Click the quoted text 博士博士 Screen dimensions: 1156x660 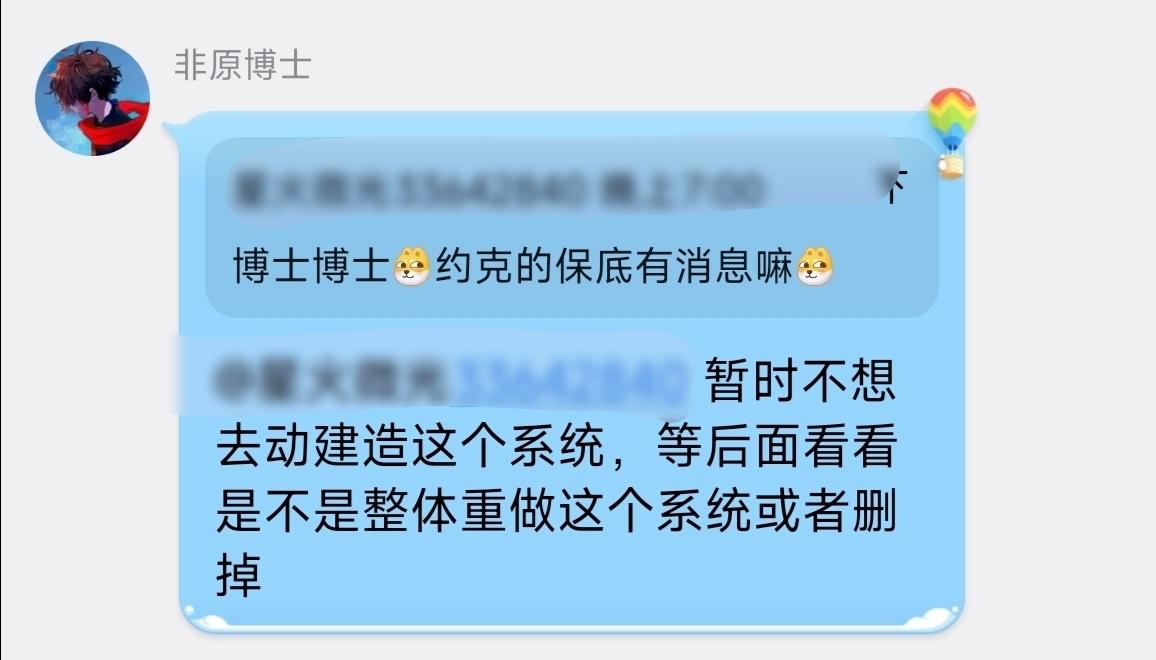[311, 266]
